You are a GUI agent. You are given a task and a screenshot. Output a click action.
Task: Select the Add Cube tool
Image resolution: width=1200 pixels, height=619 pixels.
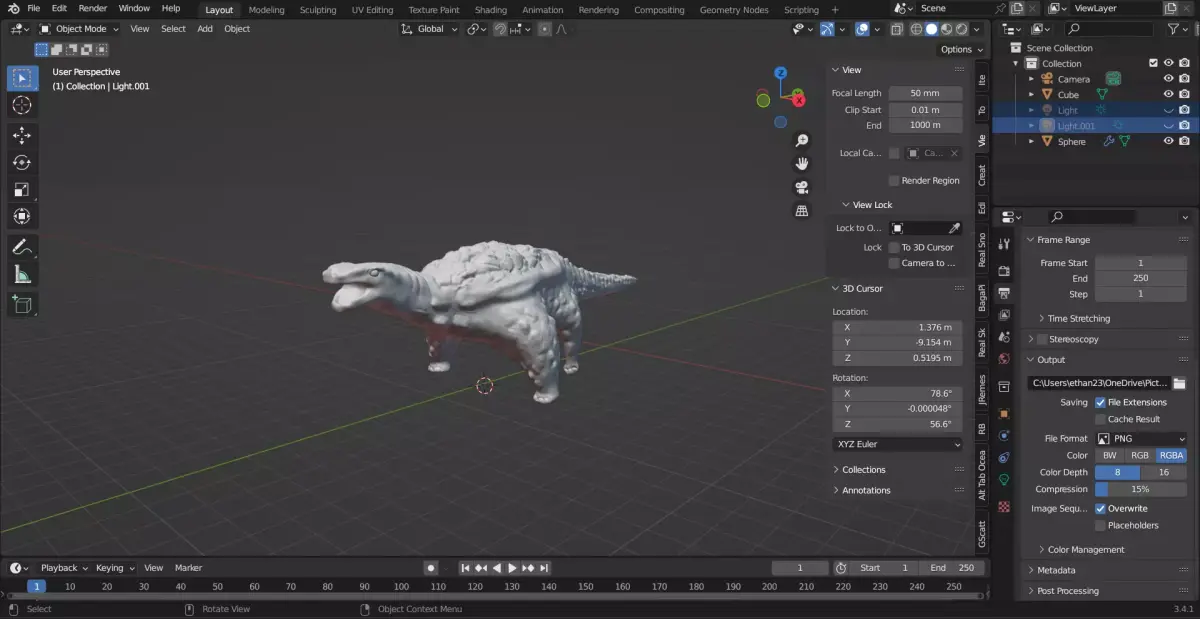coord(22,303)
